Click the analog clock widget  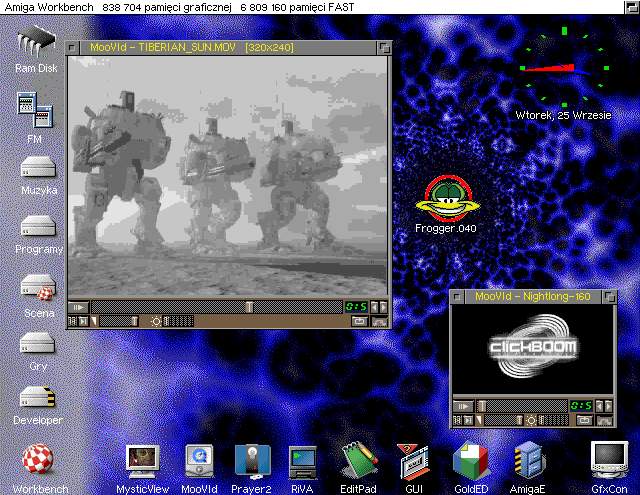pos(564,68)
